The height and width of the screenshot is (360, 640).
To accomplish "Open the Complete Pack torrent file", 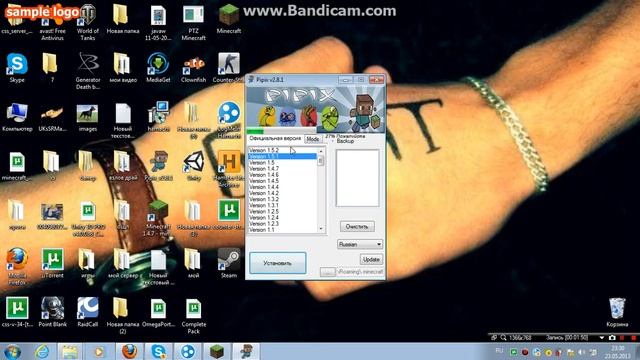I will (193, 316).
